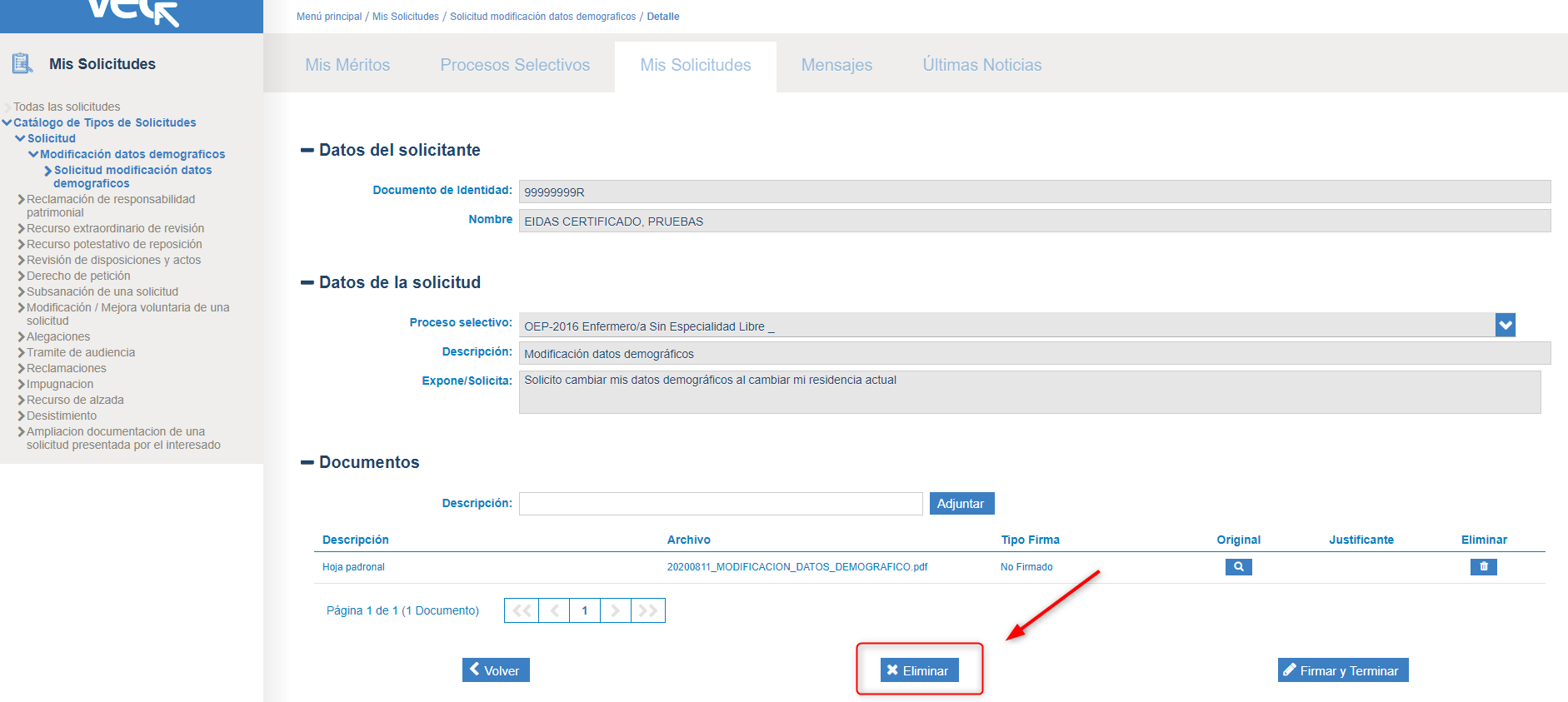Image resolution: width=1568 pixels, height=702 pixels.
Task: Click Menú principal in the breadcrumb
Action: (329, 17)
